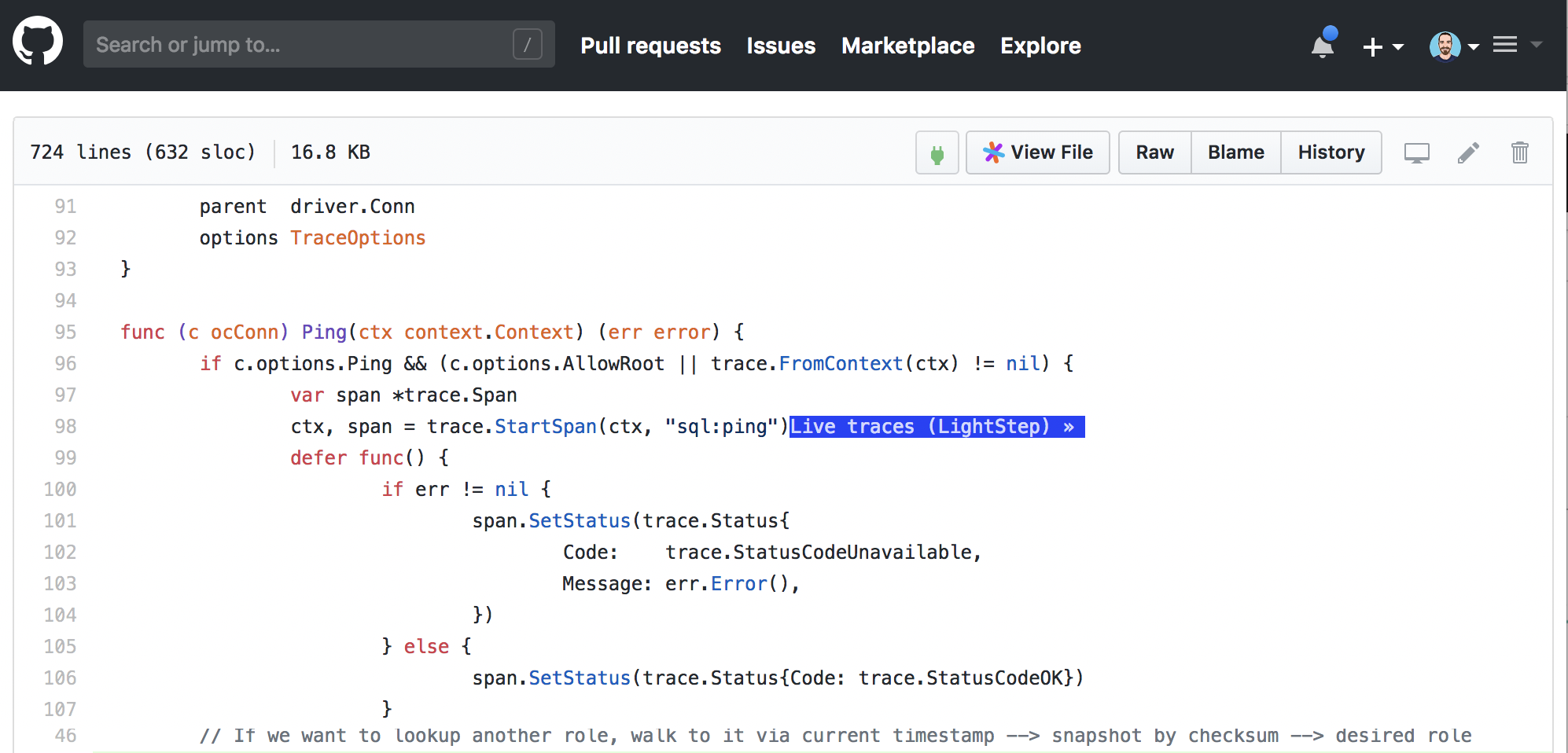Viewport: 1568px width, 753px height.
Task: Select line number 91
Action: (x=65, y=207)
